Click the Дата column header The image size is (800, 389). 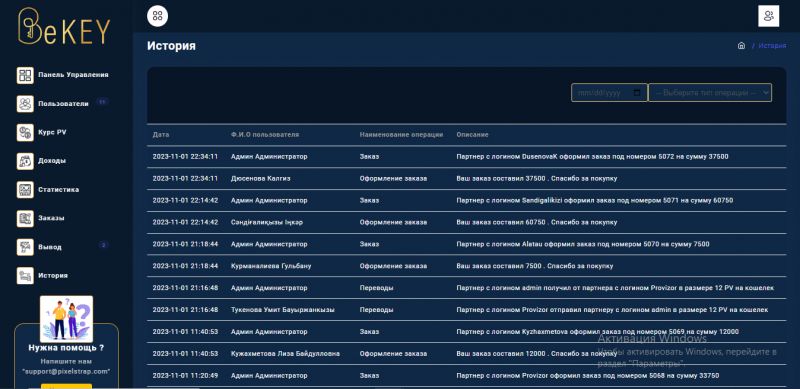coord(161,135)
